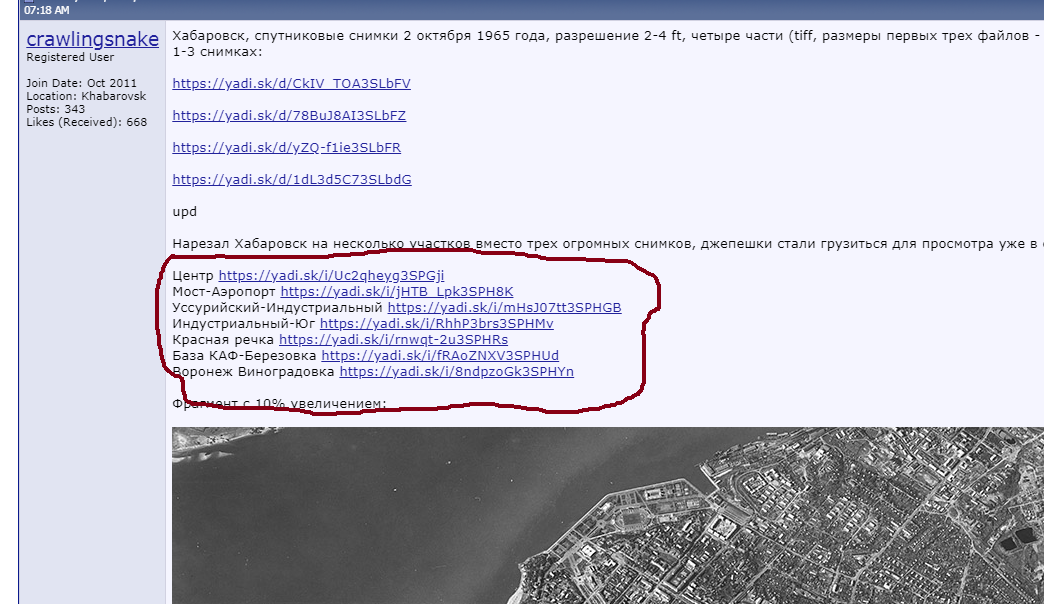The image size is (1044, 604).
Task: Open the yadi.sk/d/78BuJ8AI3SLbFZ download link
Action: 289,116
